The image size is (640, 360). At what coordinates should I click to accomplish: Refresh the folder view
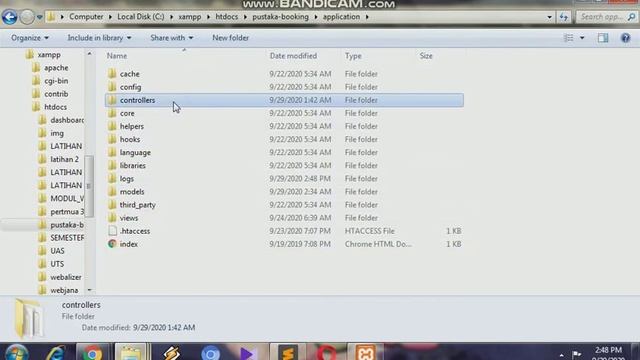coord(564,17)
